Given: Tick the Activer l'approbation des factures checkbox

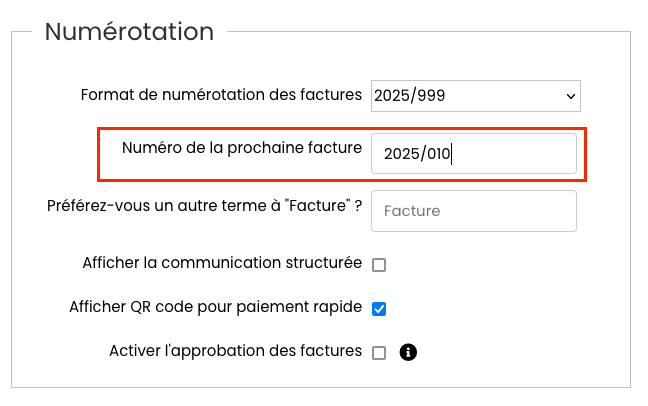Looking at the screenshot, I should pos(379,353).
